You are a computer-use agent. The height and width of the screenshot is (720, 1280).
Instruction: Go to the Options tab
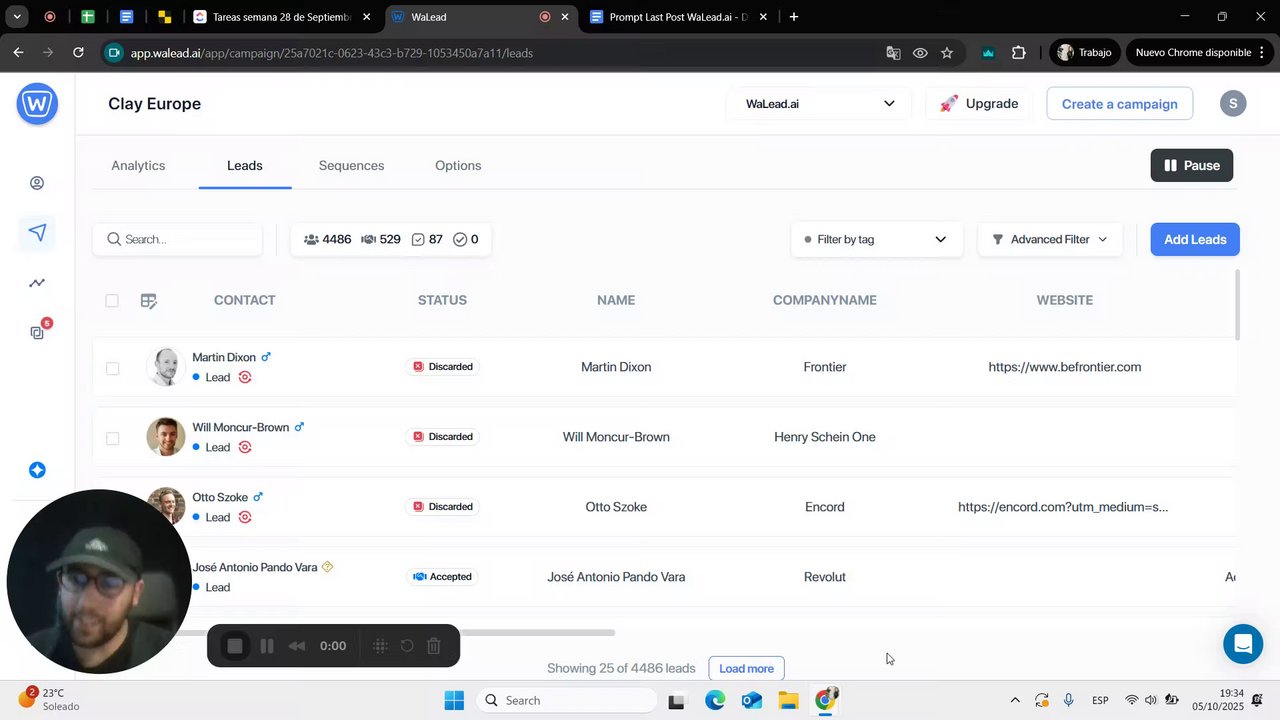[458, 166]
